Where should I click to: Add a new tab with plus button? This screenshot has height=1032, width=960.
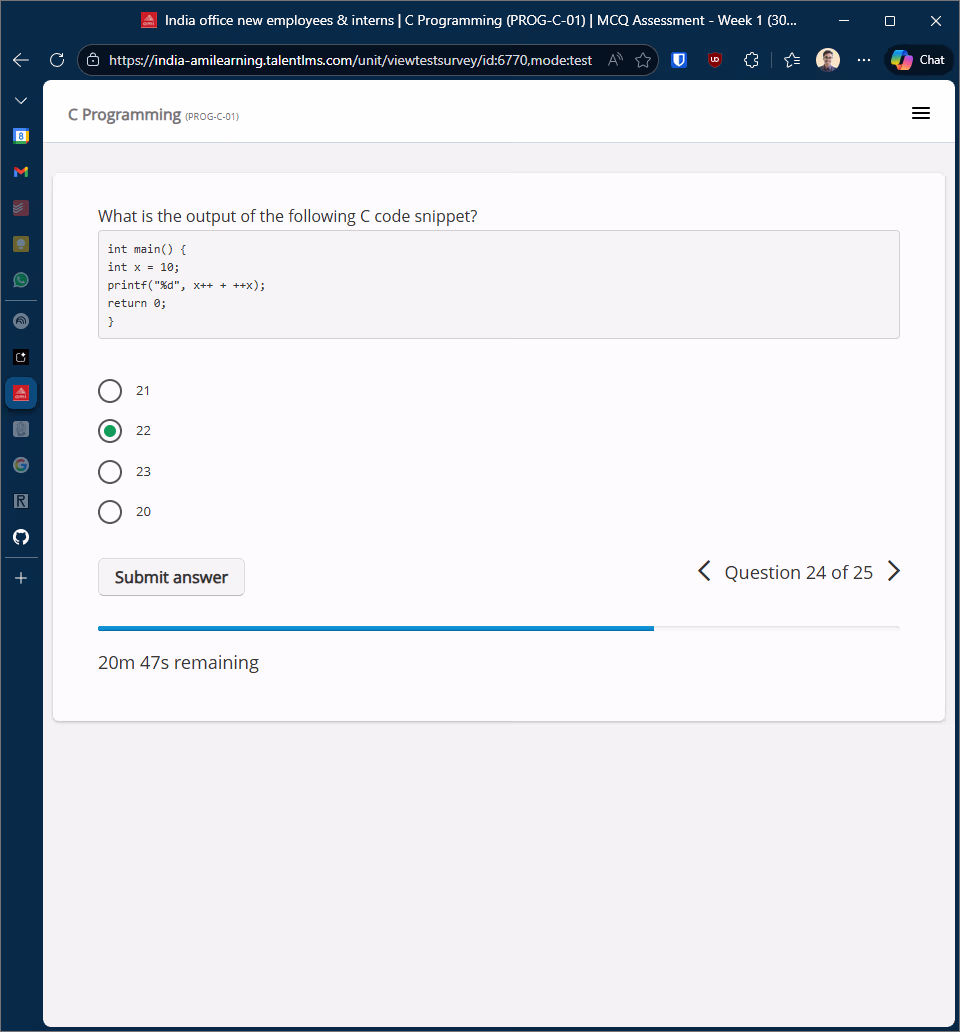pos(21,578)
